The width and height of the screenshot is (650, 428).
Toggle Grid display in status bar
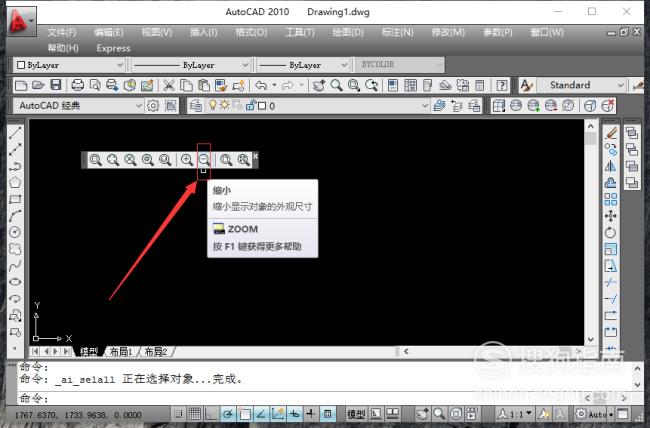(194, 414)
